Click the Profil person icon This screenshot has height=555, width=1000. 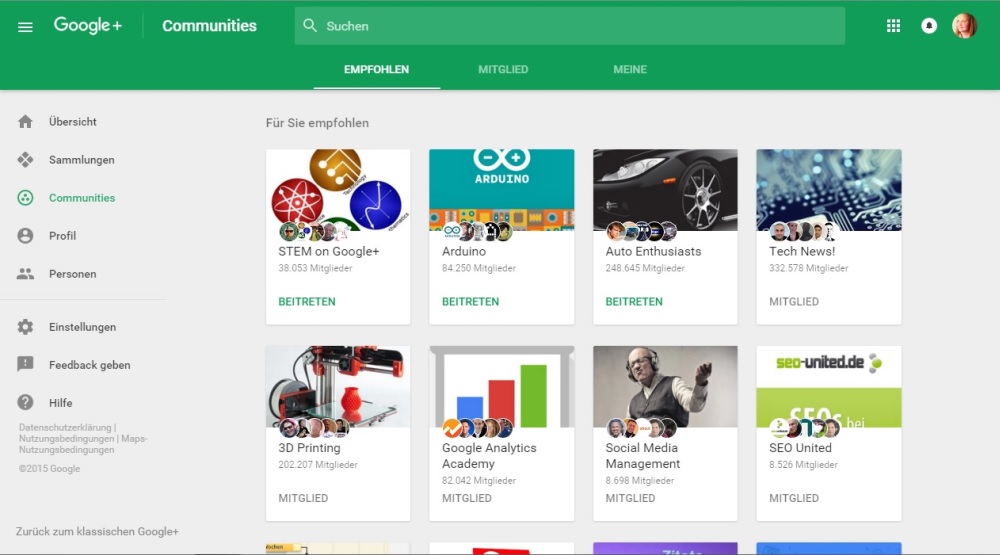pos(25,235)
